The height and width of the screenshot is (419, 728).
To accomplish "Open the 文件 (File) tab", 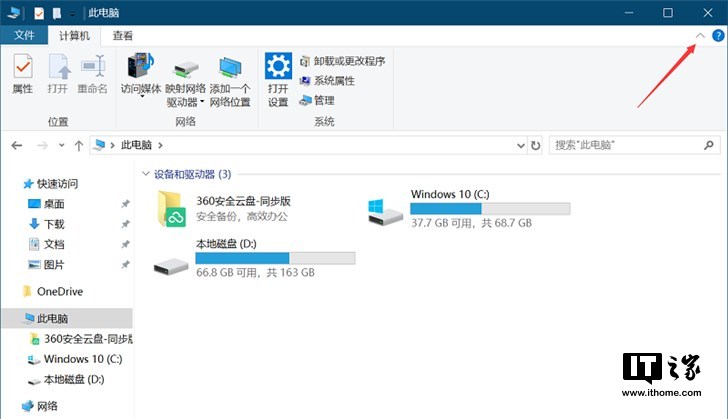I will pos(24,35).
